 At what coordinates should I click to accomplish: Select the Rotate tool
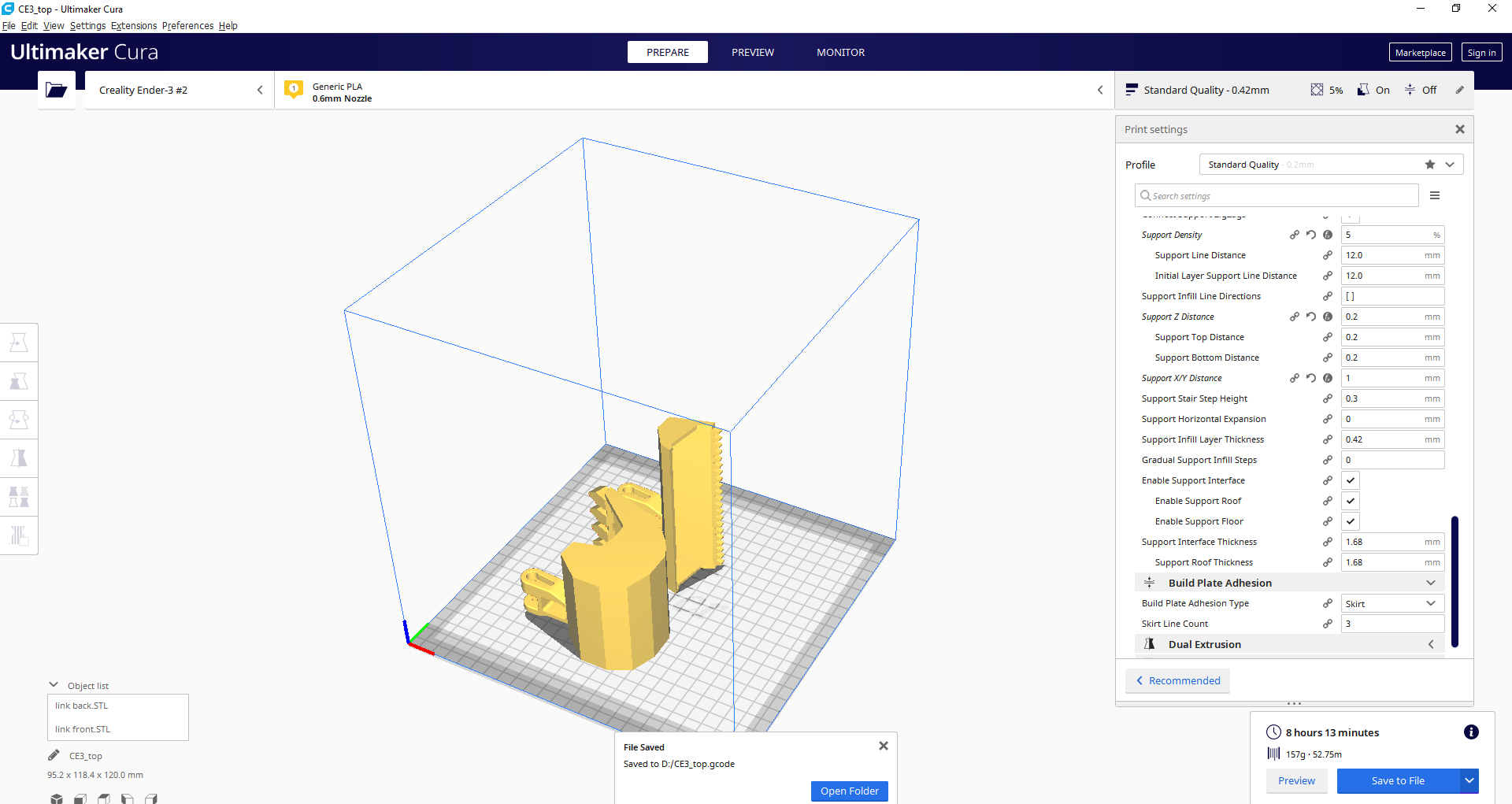click(19, 419)
